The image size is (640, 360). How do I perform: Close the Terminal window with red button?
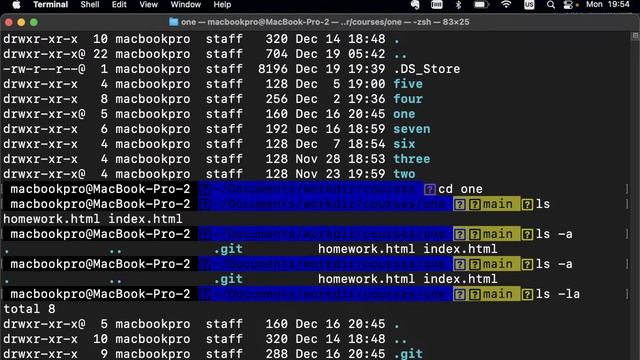click(x=9, y=22)
